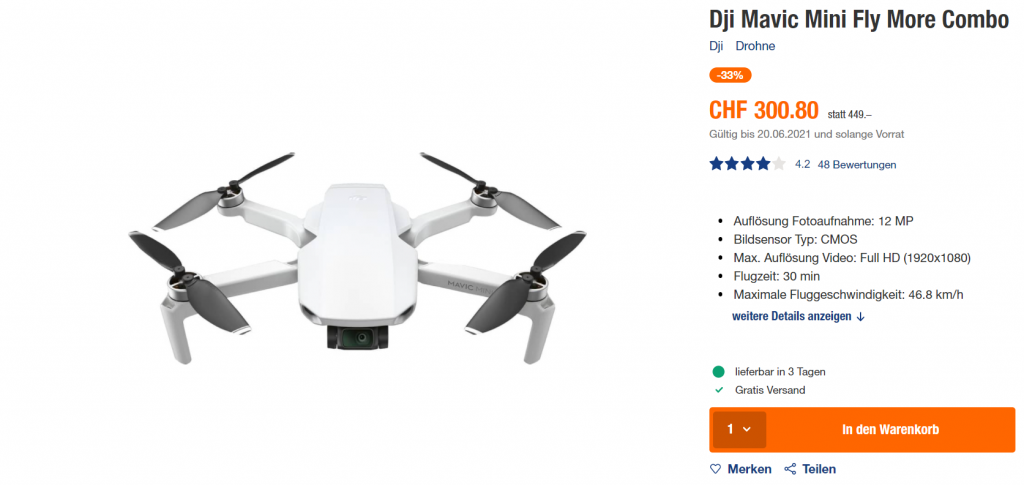1024x485 pixels.
Task: Click the green availability dot indicator
Action: [x=718, y=372]
